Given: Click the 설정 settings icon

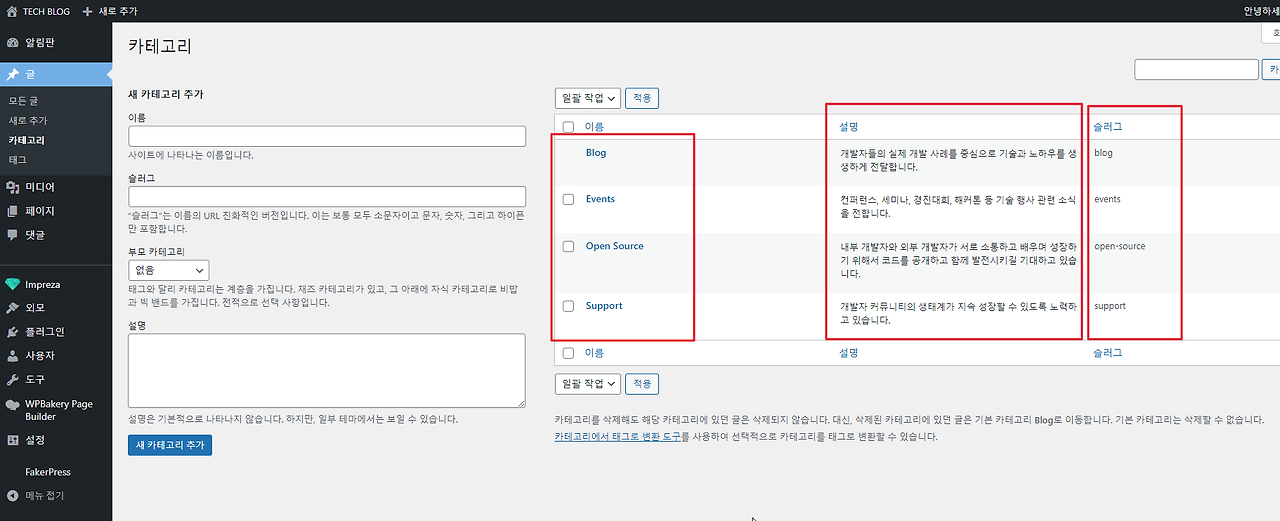Looking at the screenshot, I should 13,440.
